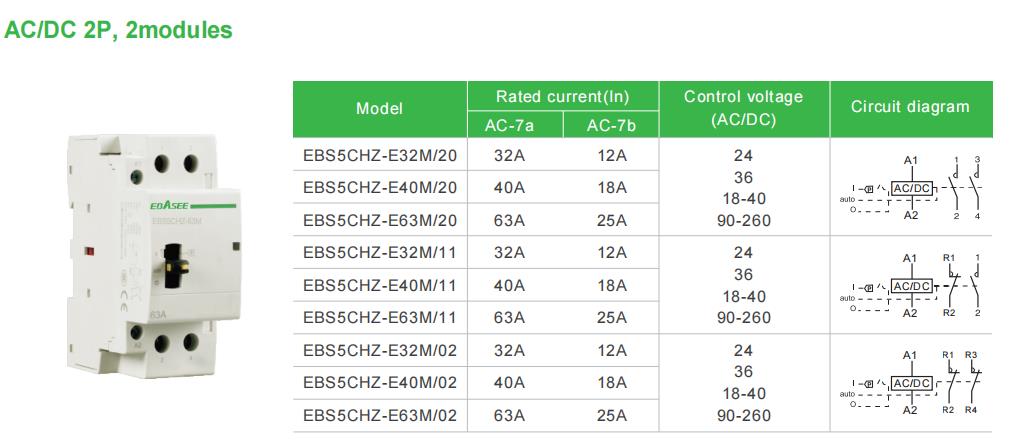
Task: Click the Model column header
Action: [379, 108]
